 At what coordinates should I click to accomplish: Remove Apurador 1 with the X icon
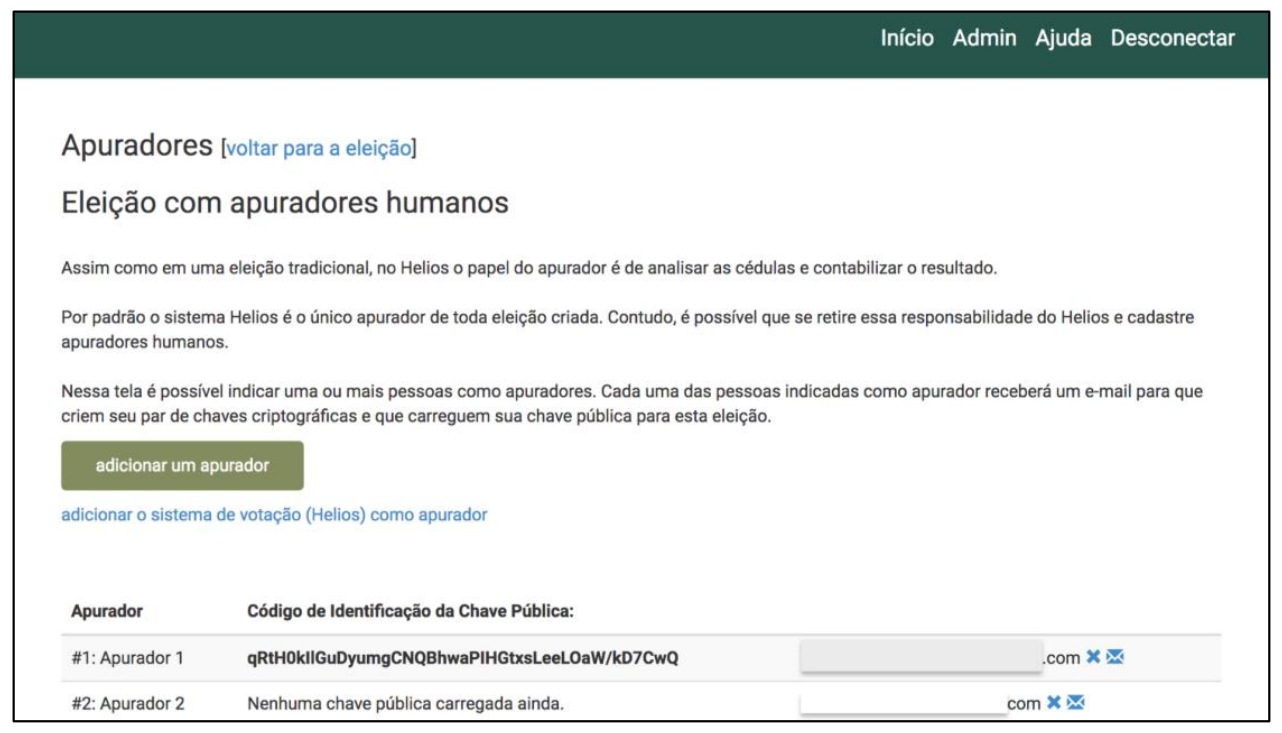[1093, 657]
